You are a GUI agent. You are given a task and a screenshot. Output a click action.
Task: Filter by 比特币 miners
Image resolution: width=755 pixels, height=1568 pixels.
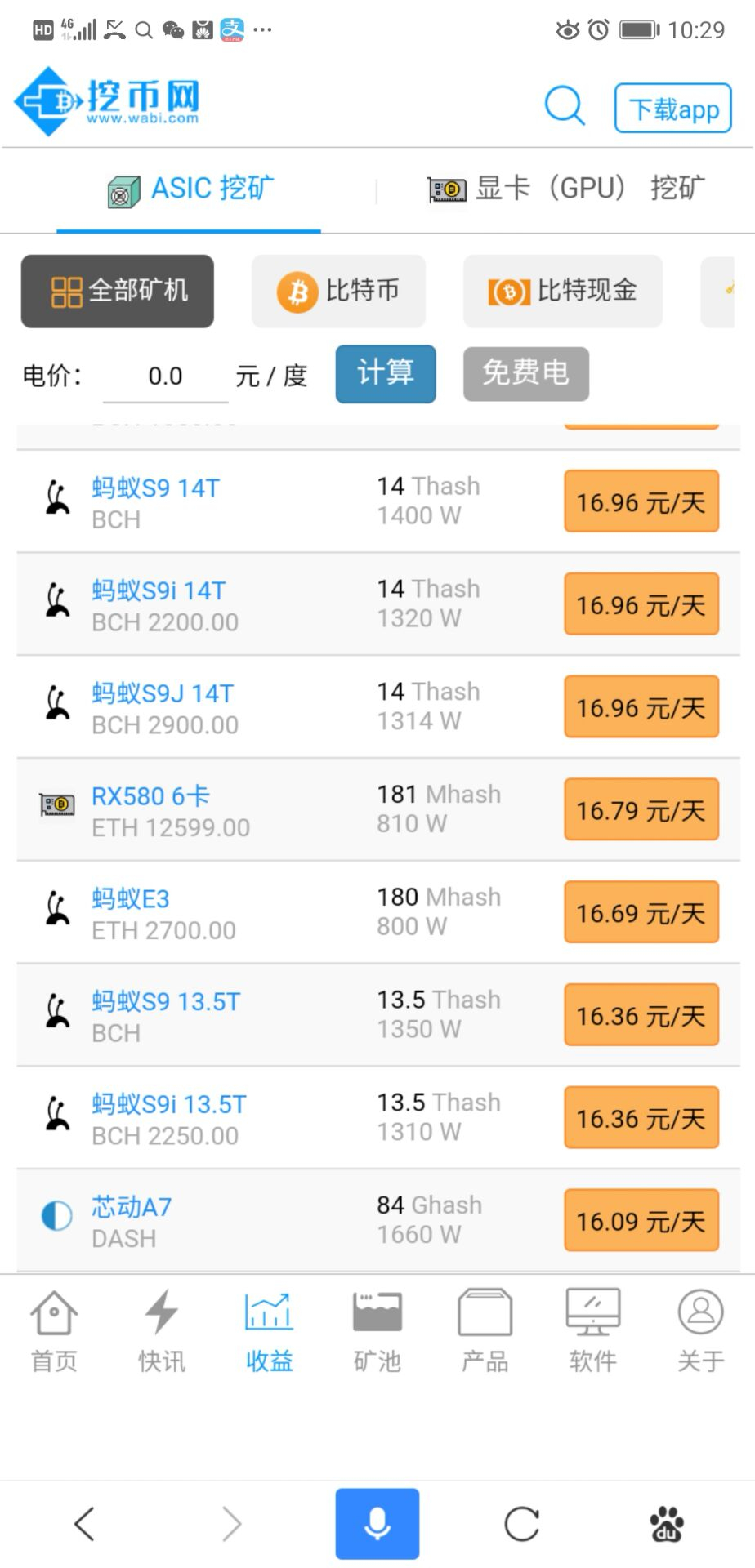338,291
